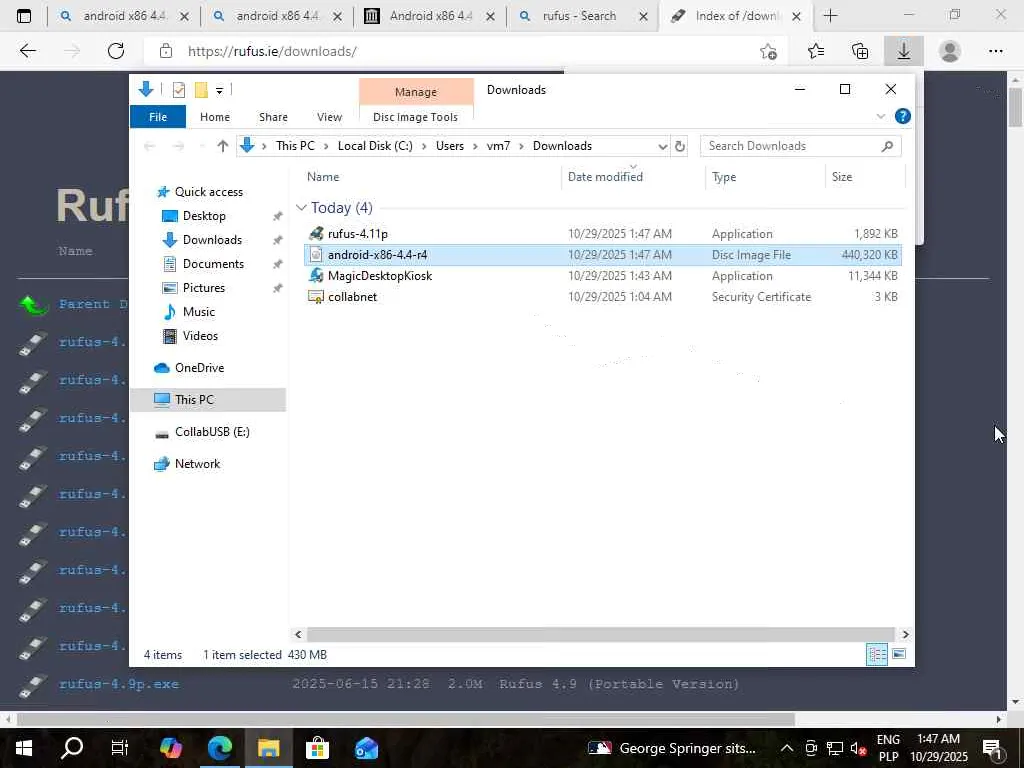Collapse the Today (4) group

pos(301,208)
